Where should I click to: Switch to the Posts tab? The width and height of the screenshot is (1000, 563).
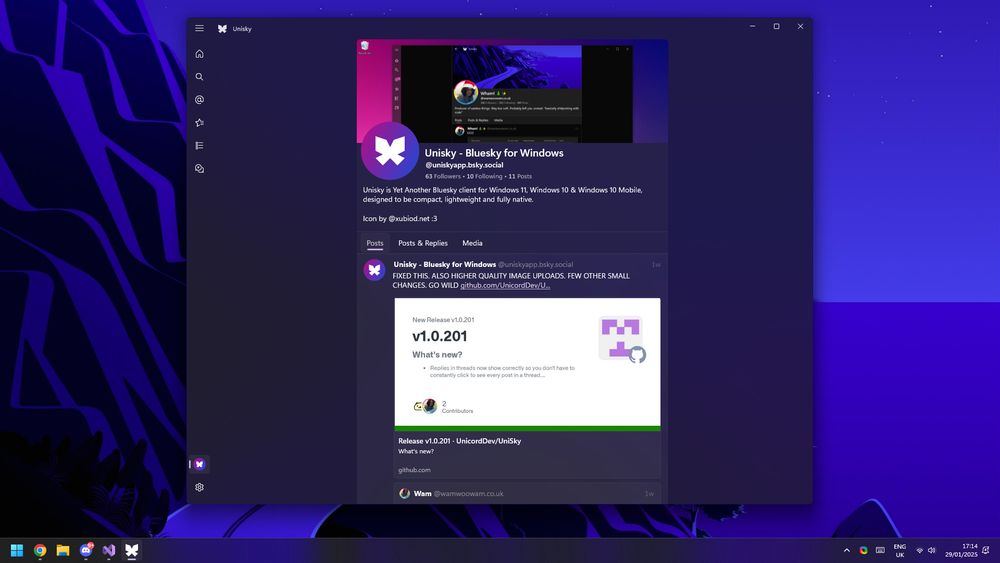[x=375, y=243]
